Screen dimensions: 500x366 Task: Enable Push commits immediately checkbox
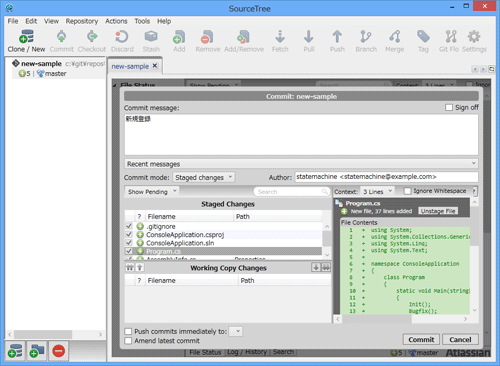coord(128,331)
